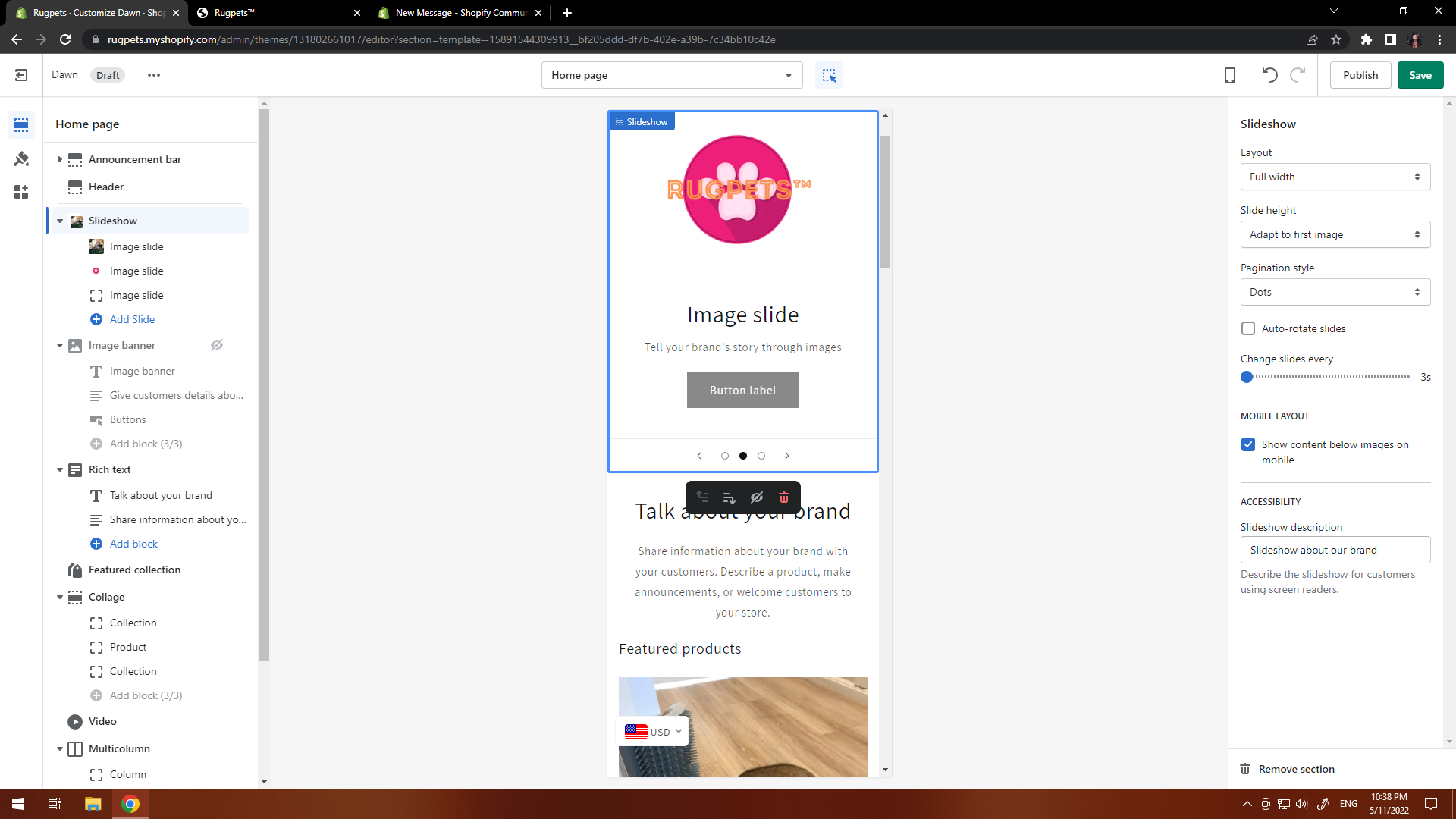Image resolution: width=1456 pixels, height=819 pixels.
Task: Click the floating toolbar hide-section icon
Action: (x=756, y=497)
